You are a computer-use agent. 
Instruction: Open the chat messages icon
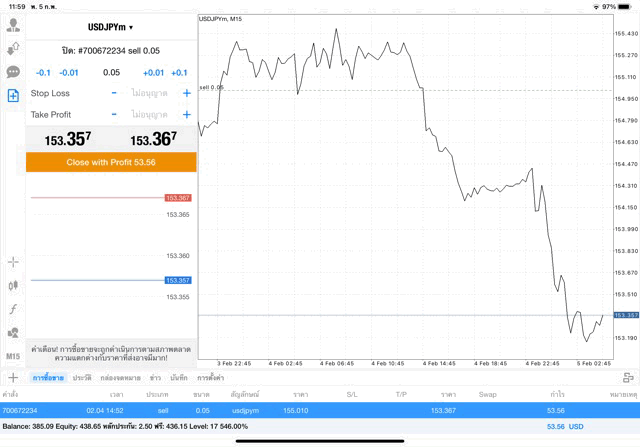pos(13,72)
